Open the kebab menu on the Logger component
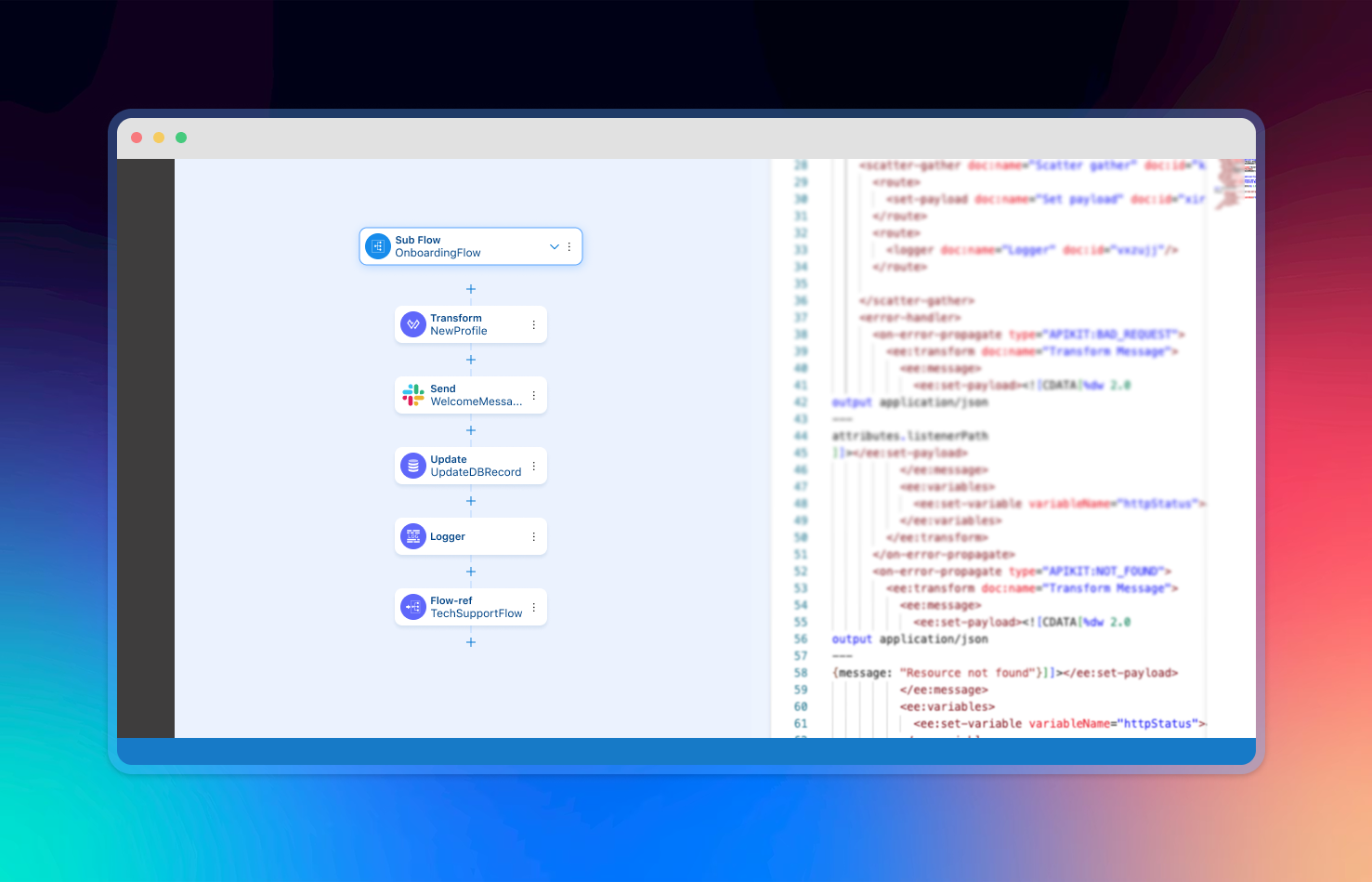Viewport: 1372px width, 882px height. (x=533, y=535)
